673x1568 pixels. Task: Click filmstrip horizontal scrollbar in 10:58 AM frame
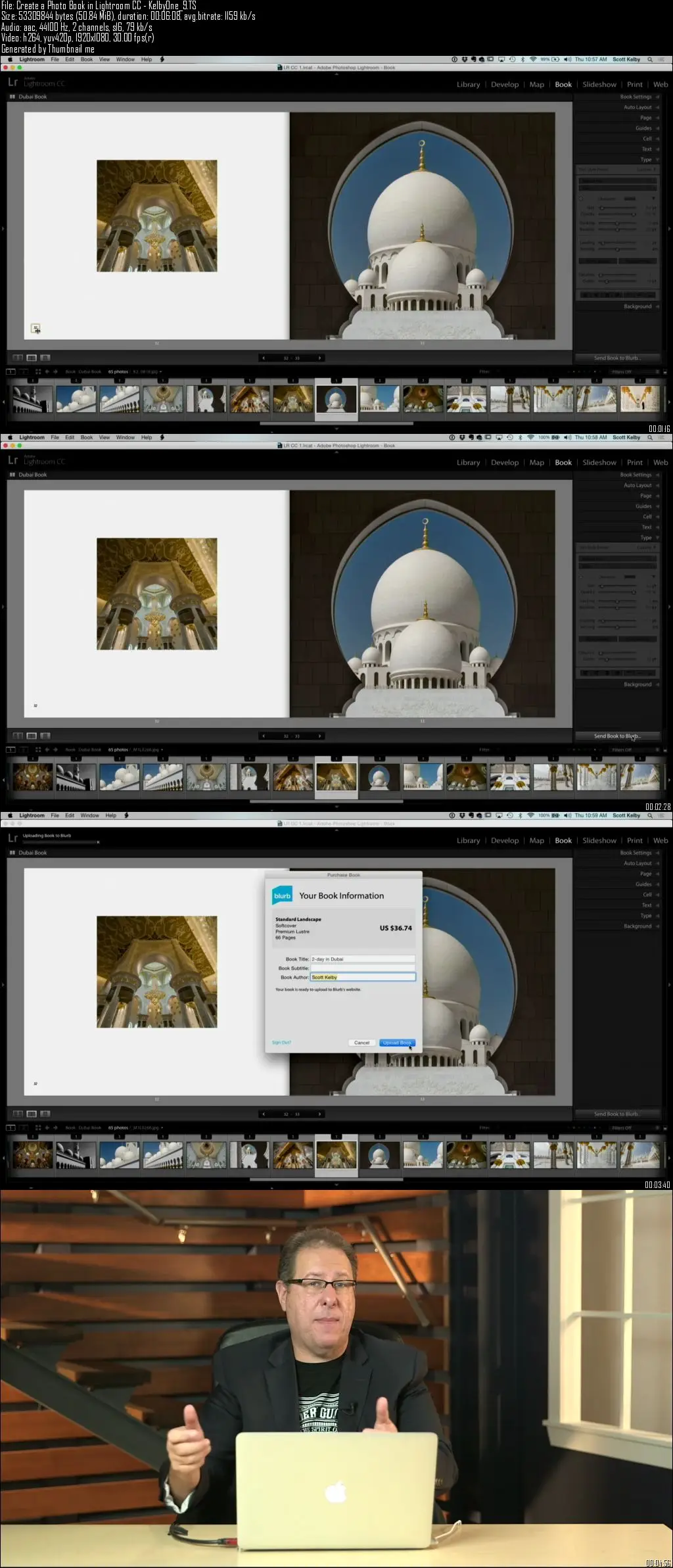click(326, 801)
